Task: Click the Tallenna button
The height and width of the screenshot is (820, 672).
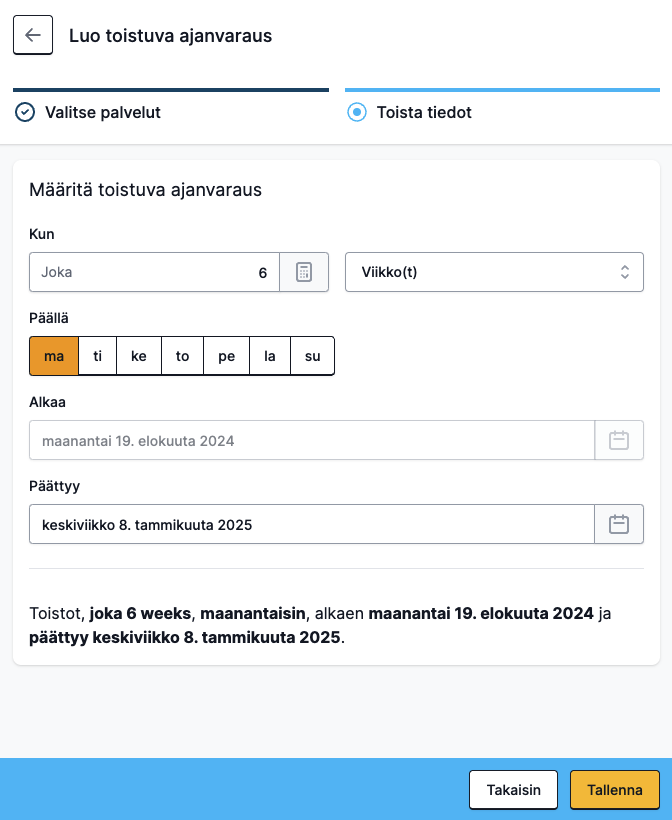Action: [x=614, y=790]
